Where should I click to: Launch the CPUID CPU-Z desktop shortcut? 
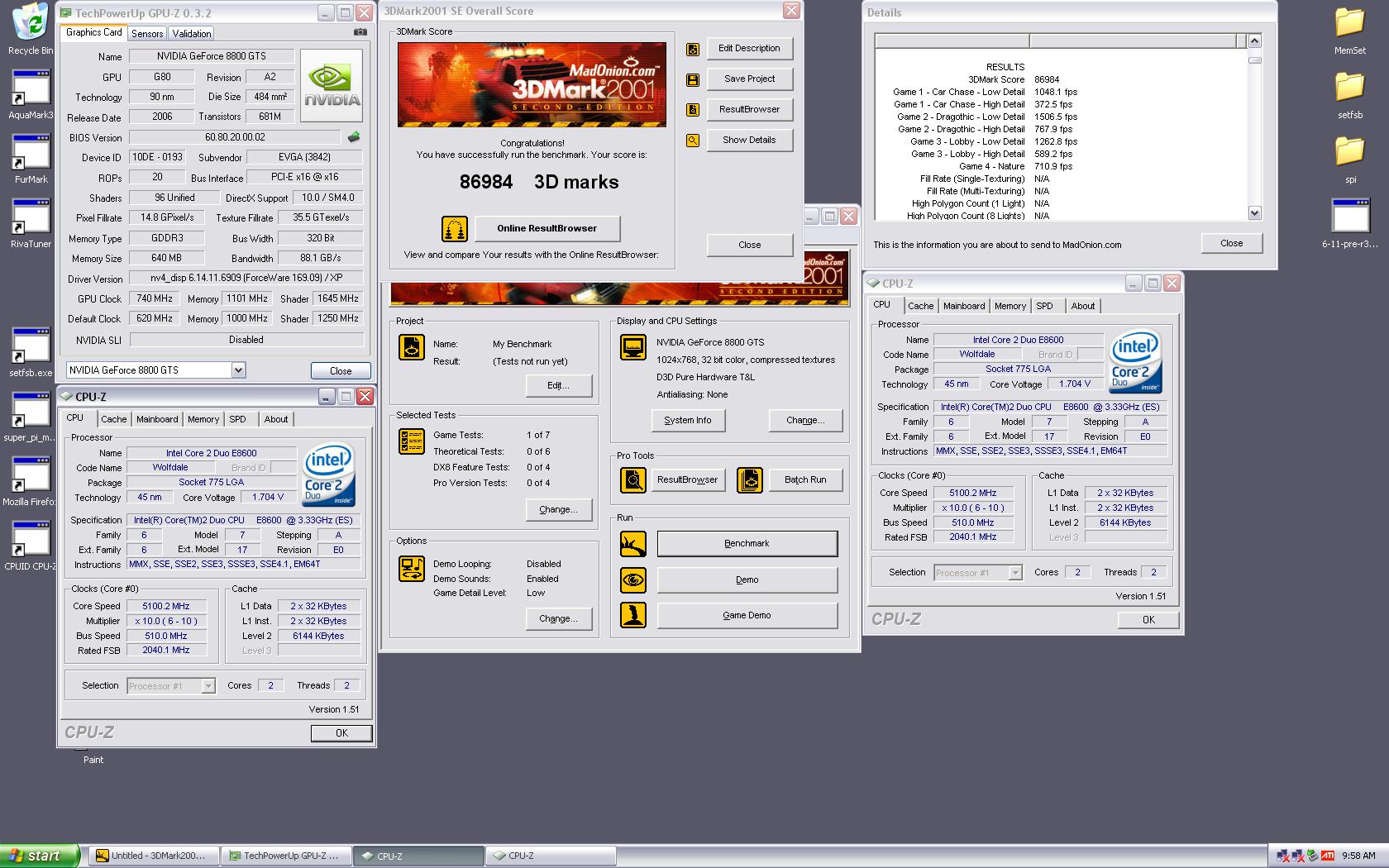tap(31, 544)
